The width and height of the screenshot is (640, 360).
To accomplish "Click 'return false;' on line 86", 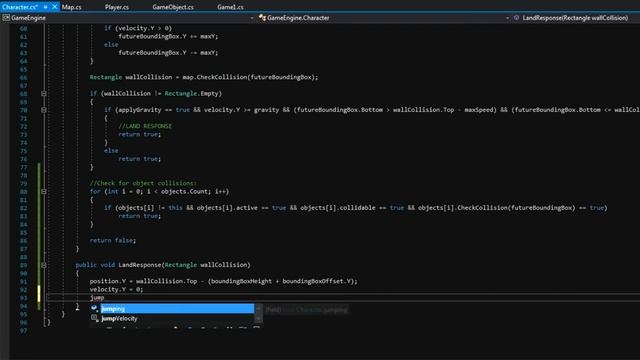I will (x=113, y=240).
